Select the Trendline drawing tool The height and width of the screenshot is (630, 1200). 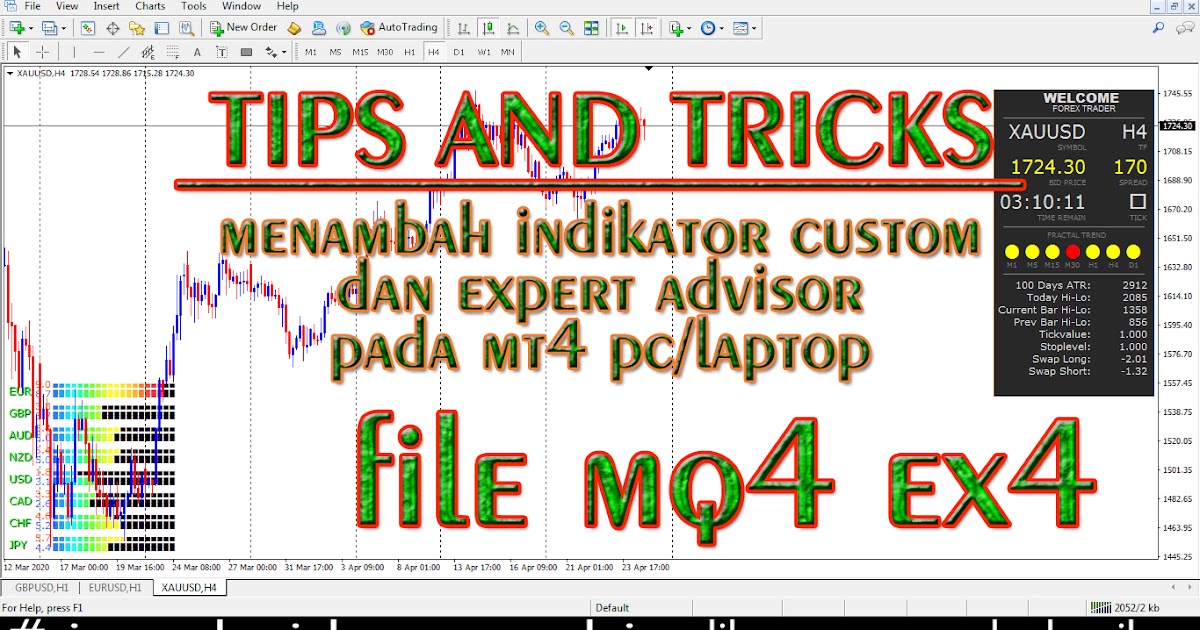124,52
